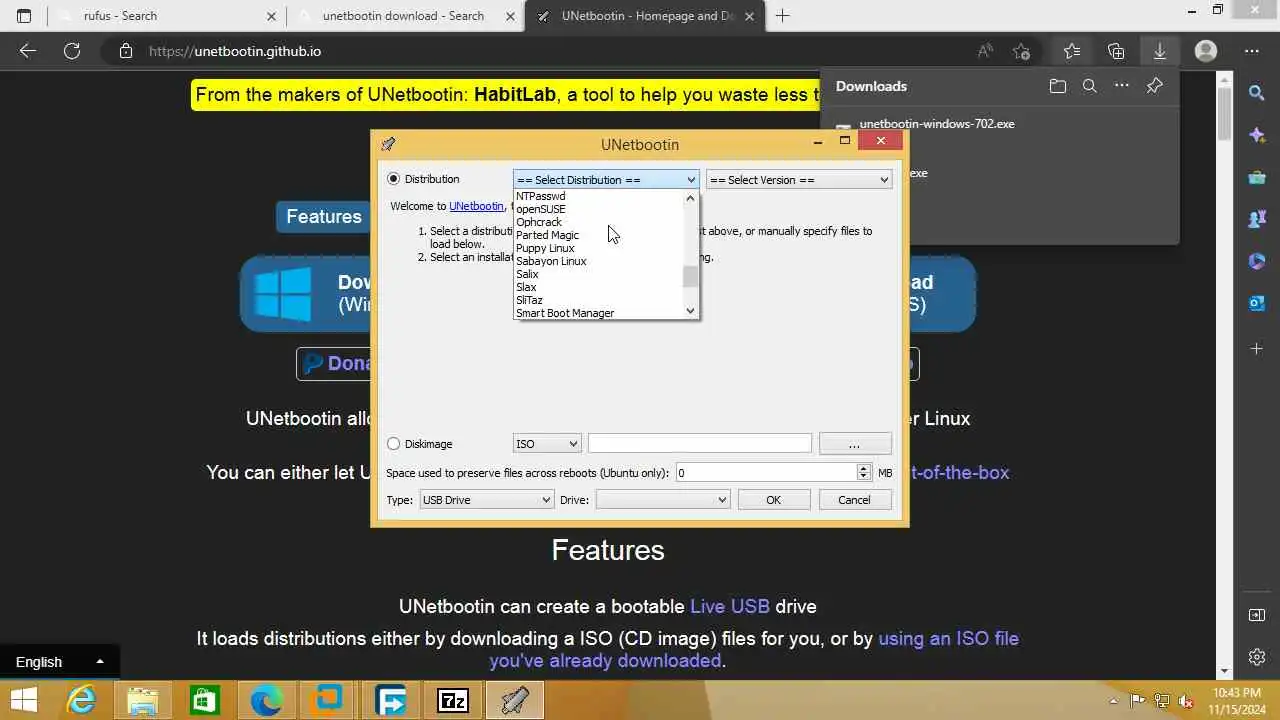Open the tab actions menu icon
Viewport: 1280px width, 720px height.
coord(24,16)
